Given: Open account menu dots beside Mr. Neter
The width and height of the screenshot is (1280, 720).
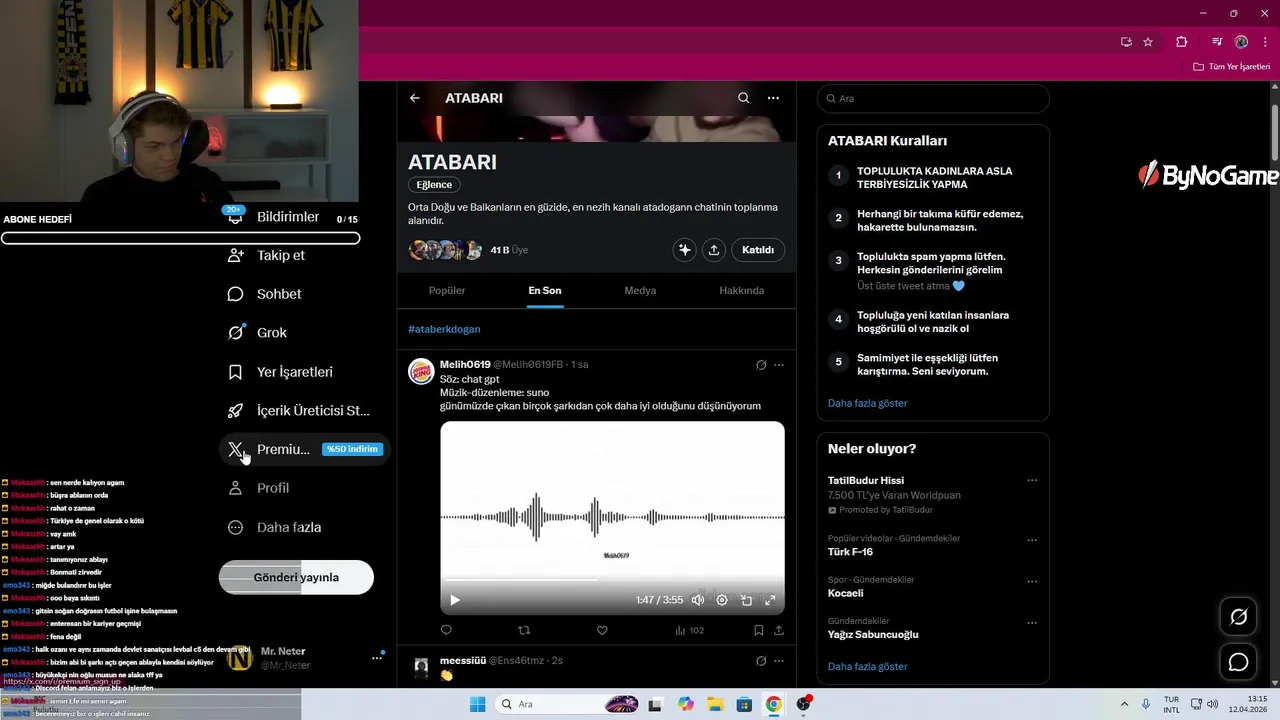Looking at the screenshot, I should click(377, 657).
